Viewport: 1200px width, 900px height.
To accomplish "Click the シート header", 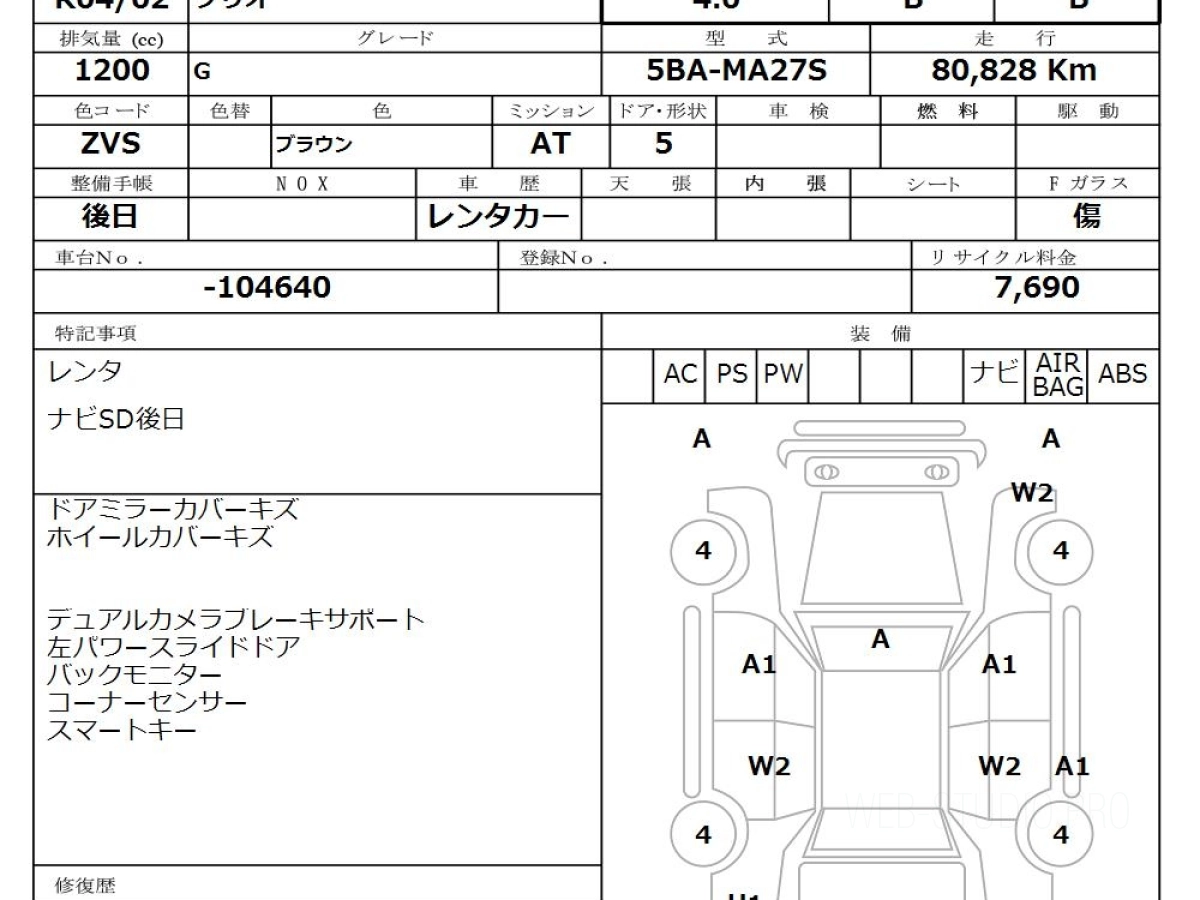I will [x=934, y=184].
